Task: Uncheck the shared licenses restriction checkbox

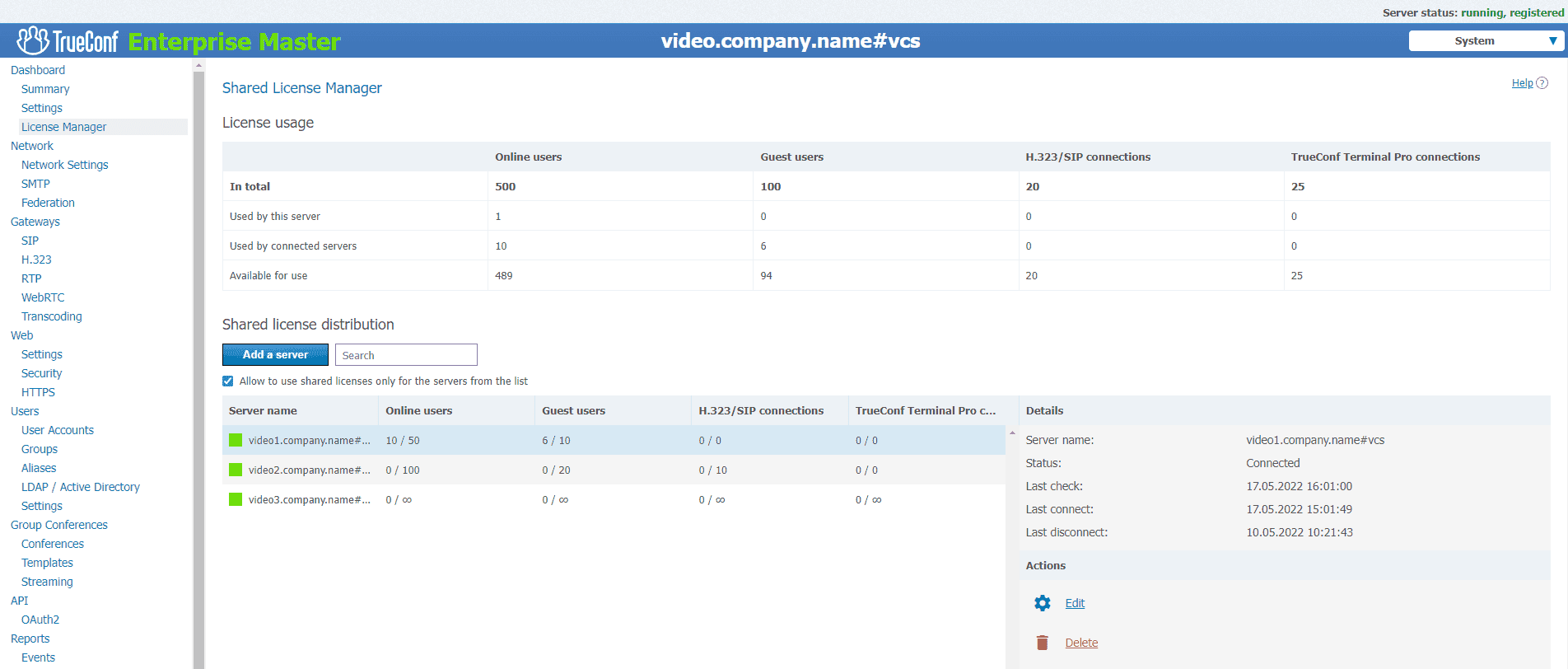Action: (x=228, y=381)
